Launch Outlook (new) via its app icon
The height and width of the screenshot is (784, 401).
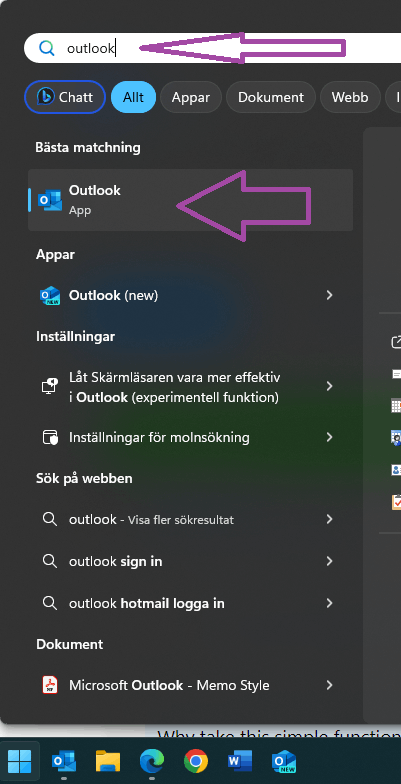50,296
